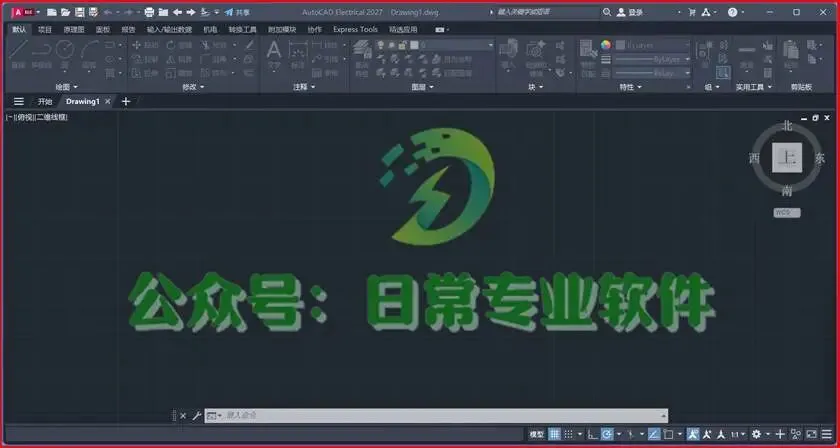Switch to the 原理图 ribbon tab
840x448 pixels.
click(x=74, y=29)
